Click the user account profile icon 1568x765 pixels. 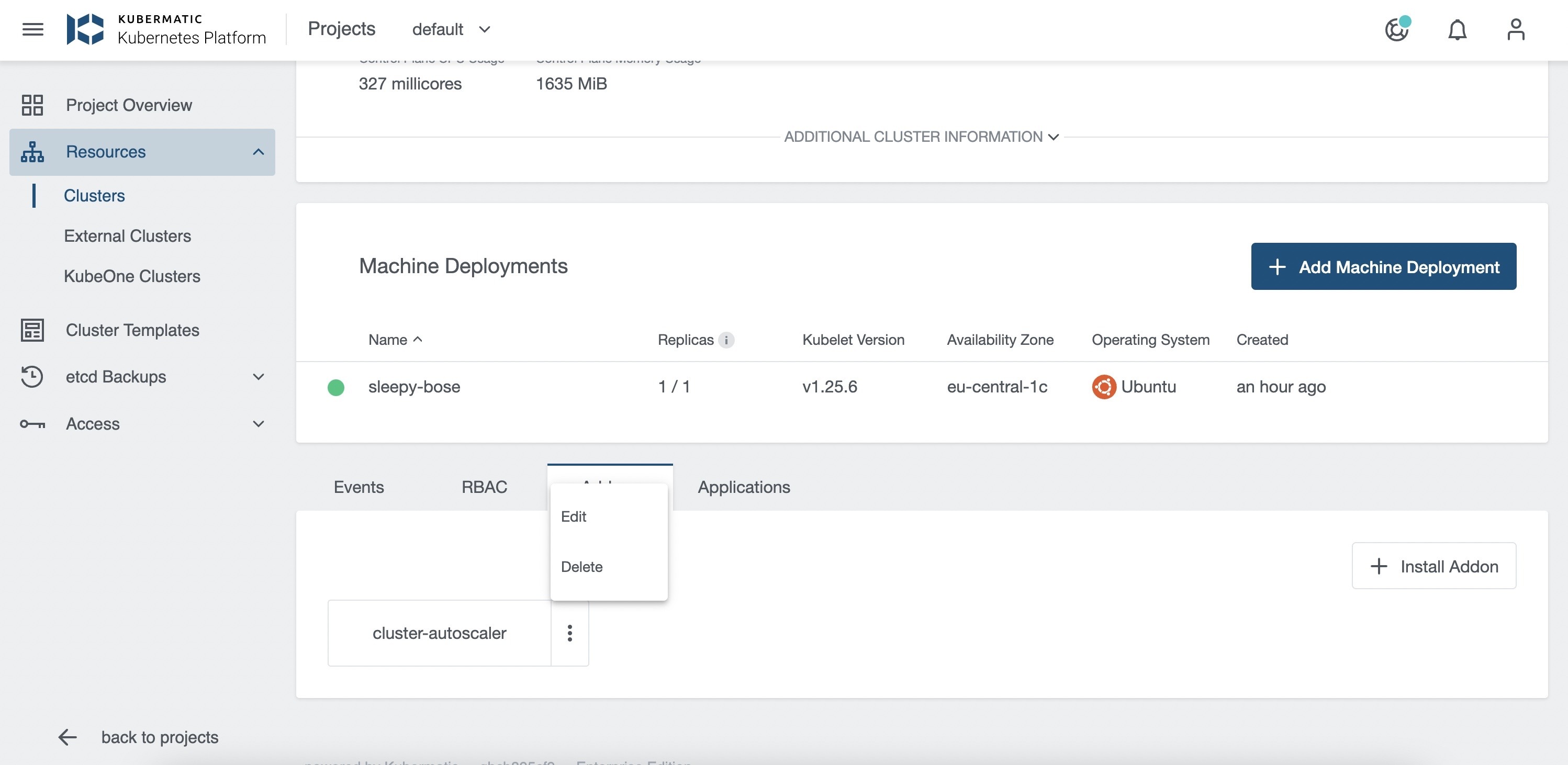[1516, 29]
